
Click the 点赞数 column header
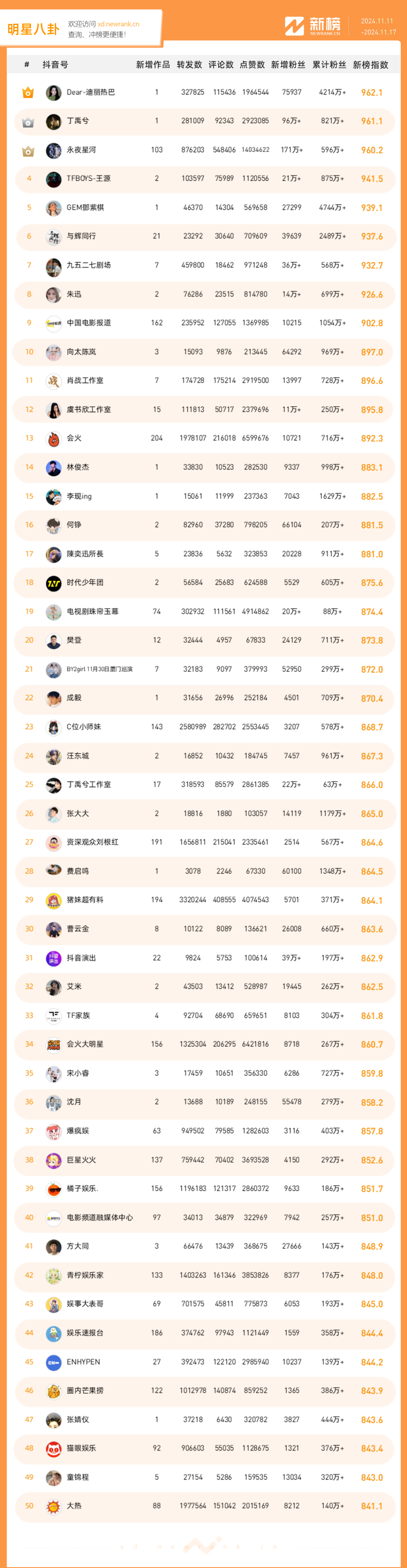point(252,65)
